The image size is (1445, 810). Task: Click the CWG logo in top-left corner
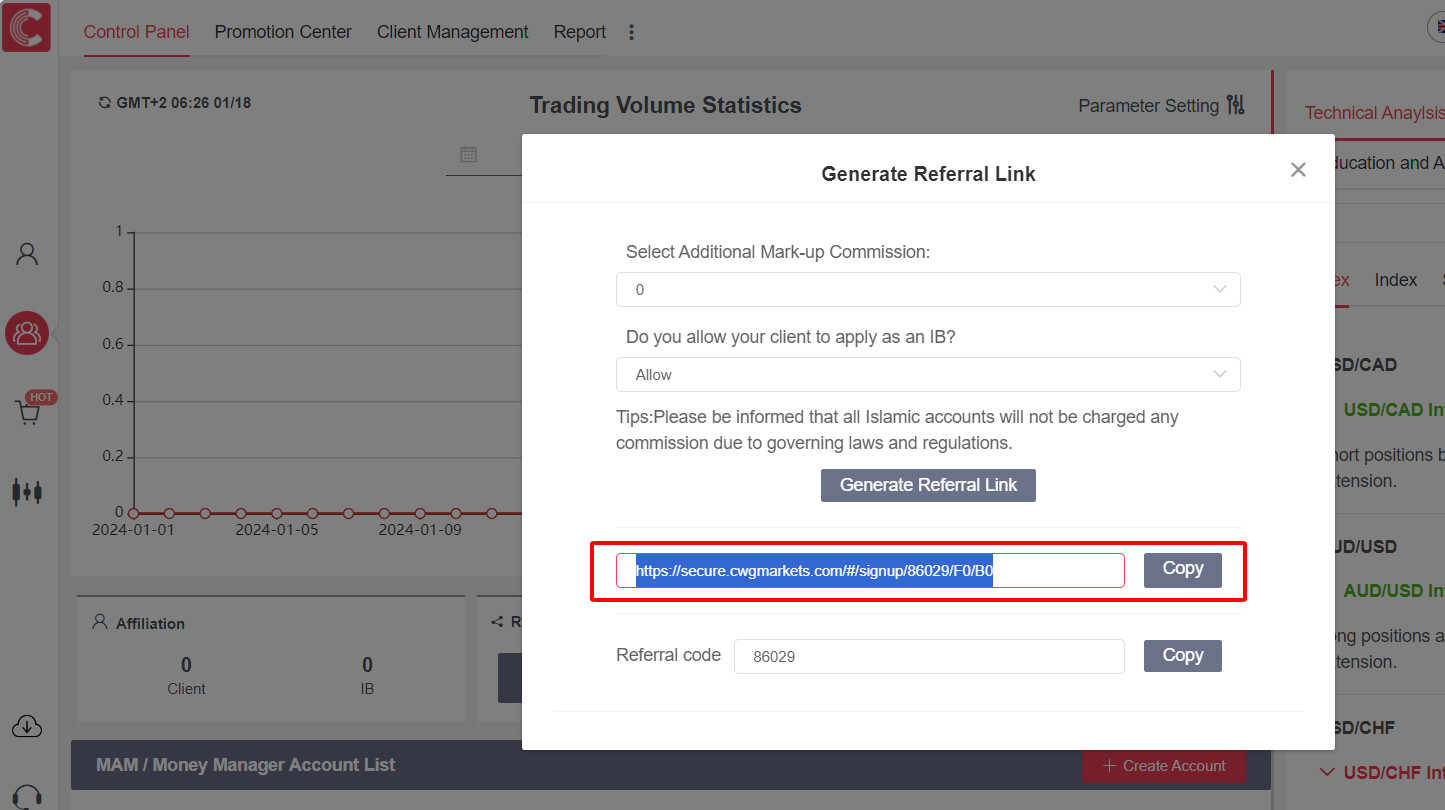(26, 27)
